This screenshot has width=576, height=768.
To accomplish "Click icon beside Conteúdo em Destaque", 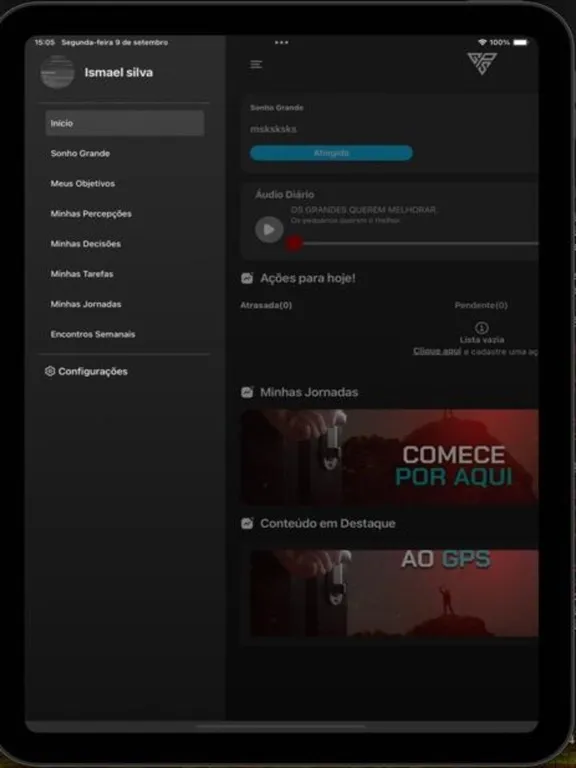I will 247,523.
